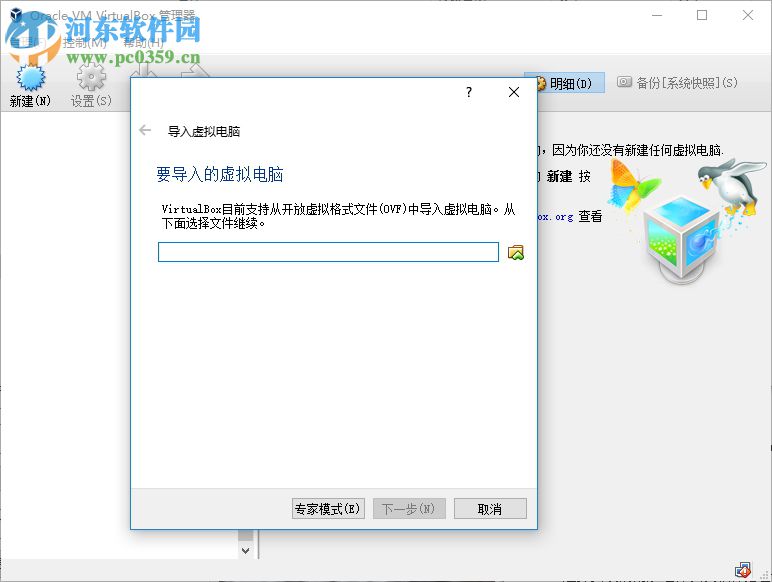Image resolution: width=772 pixels, height=582 pixels.
Task: Click Cancel (取消) in the dialog
Action: [490, 509]
